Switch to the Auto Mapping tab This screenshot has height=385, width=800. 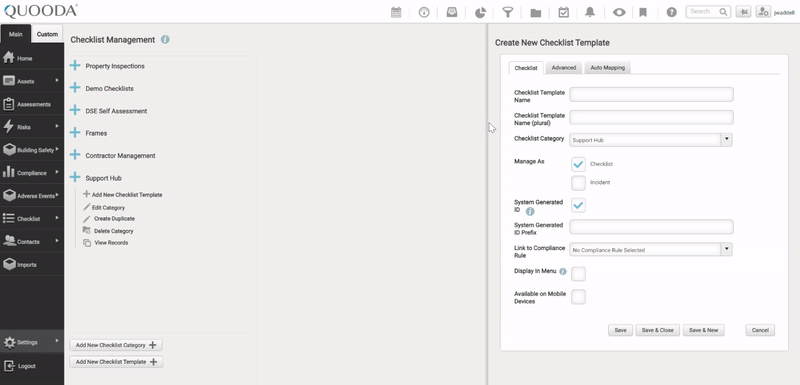[x=608, y=67]
